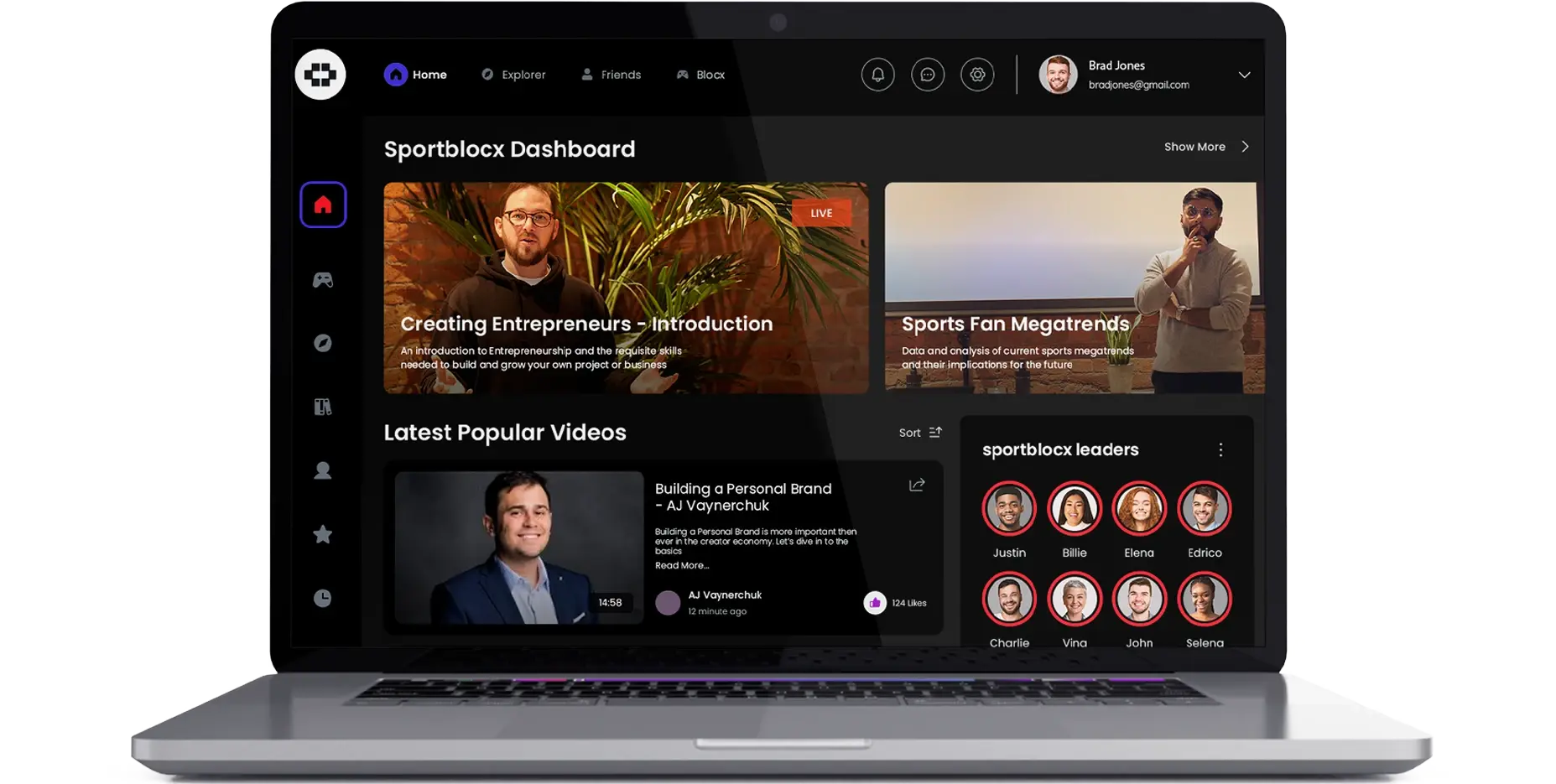Image resolution: width=1556 pixels, height=784 pixels.
Task: Click the Show More chevron arrow
Action: (1246, 147)
